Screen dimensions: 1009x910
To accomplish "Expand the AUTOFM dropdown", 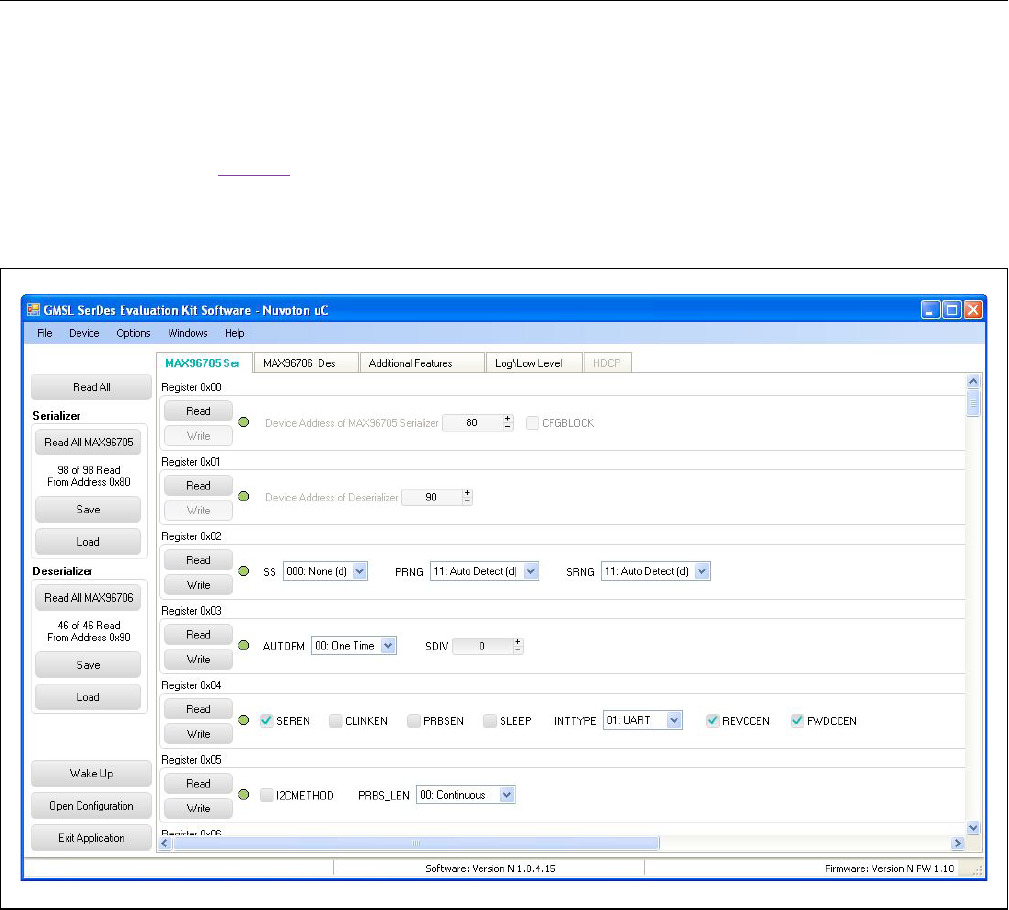I will [388, 646].
